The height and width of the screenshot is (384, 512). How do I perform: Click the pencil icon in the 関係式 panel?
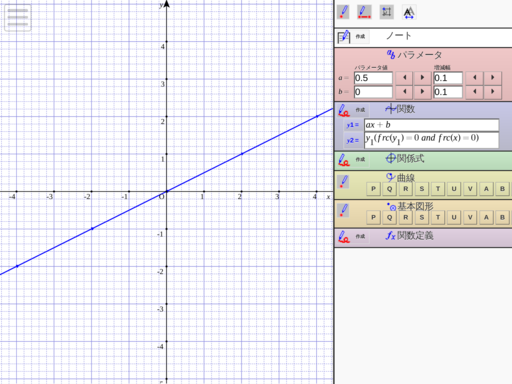pos(344,160)
